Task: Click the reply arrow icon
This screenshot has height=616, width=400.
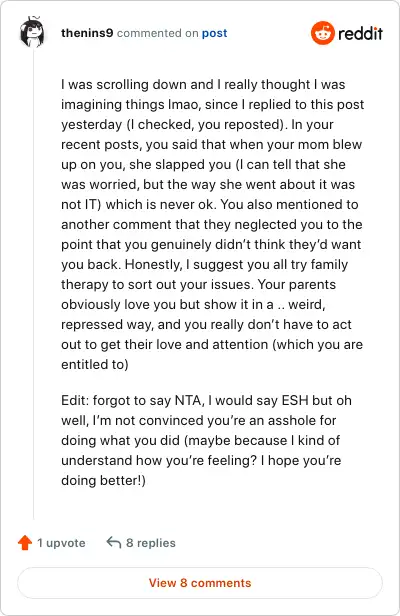Action: [x=114, y=543]
